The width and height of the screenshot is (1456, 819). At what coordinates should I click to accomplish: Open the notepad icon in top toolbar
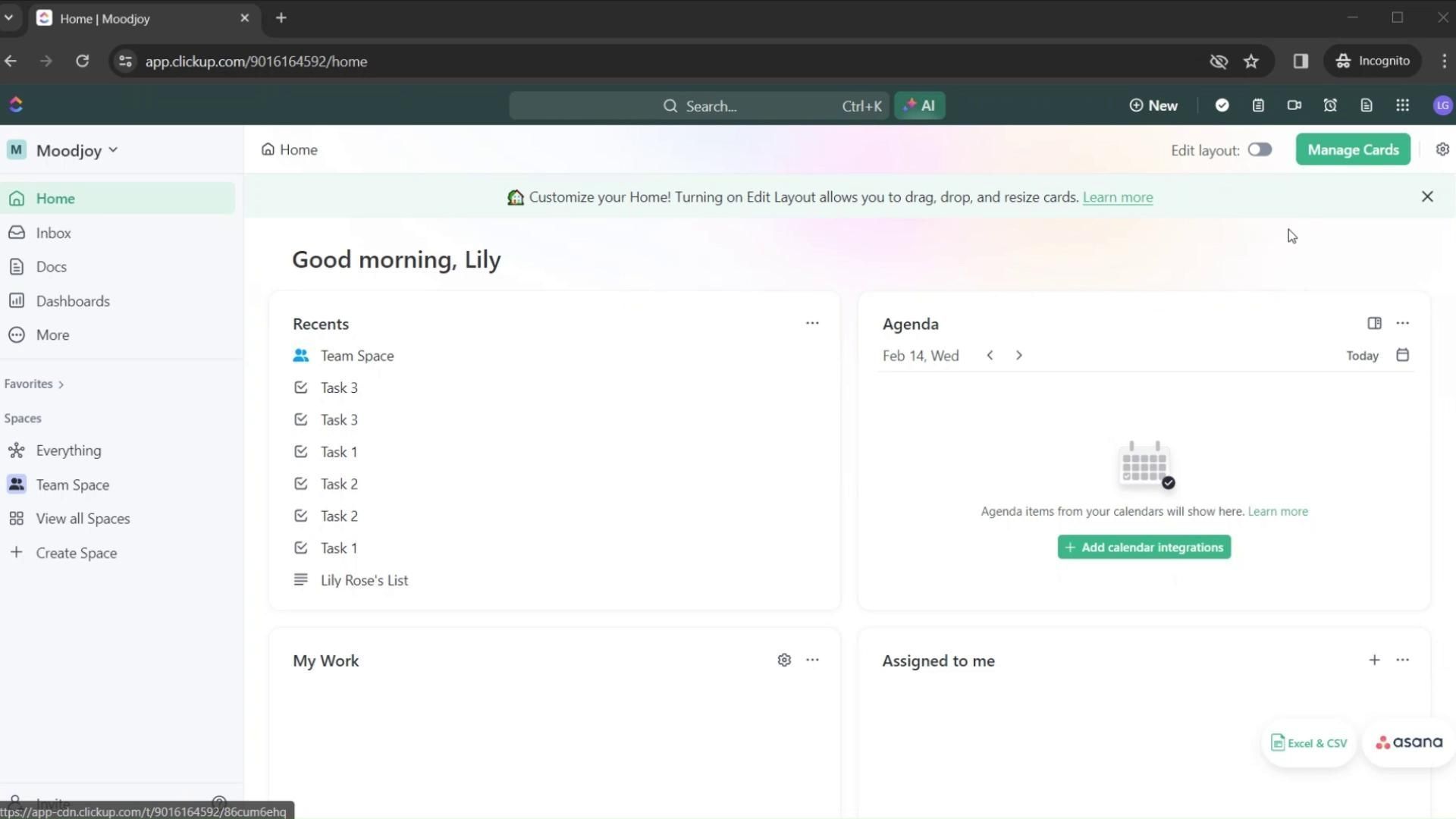(x=1258, y=105)
